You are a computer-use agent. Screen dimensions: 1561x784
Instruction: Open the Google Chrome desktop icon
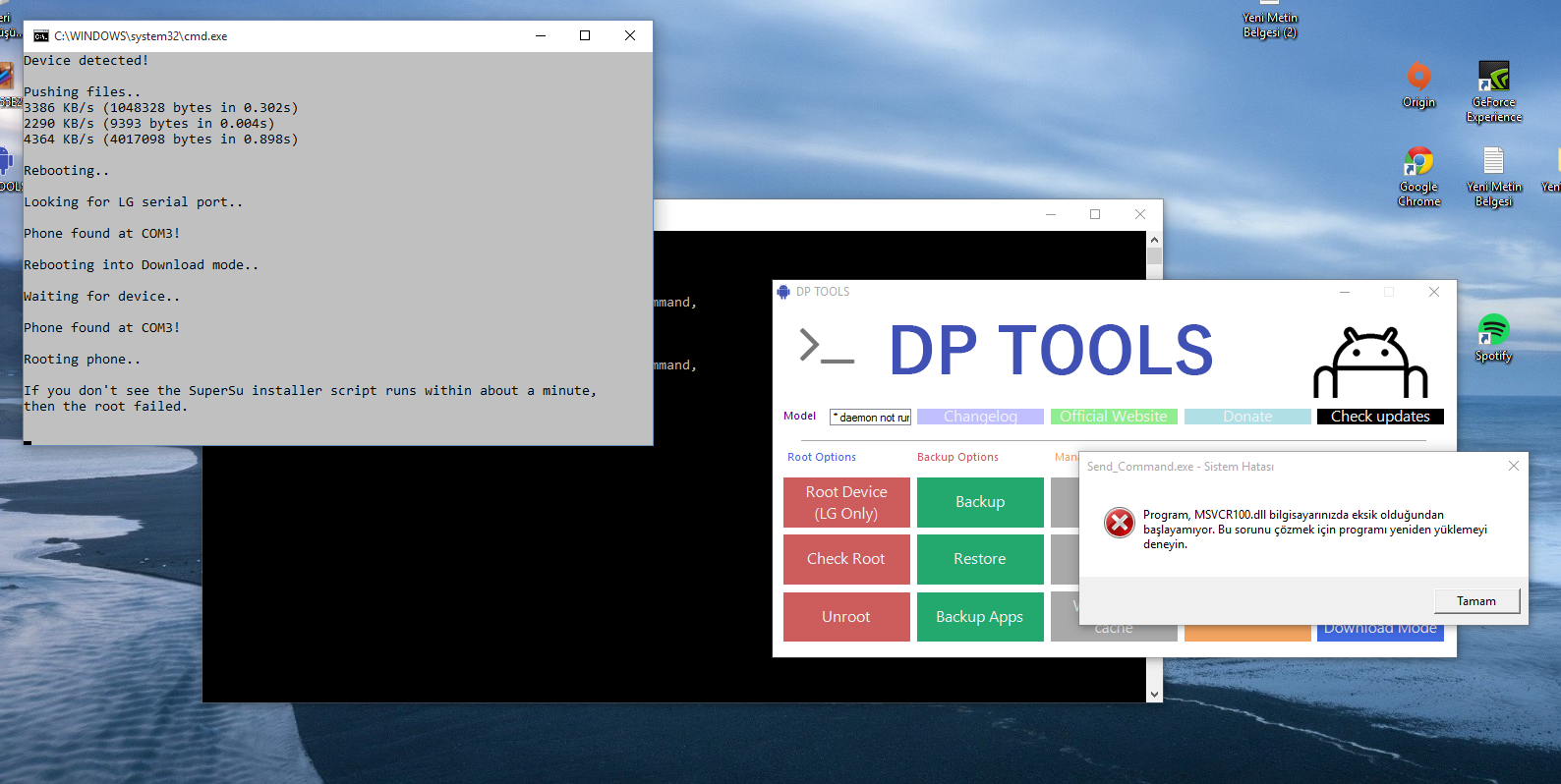point(1418,176)
